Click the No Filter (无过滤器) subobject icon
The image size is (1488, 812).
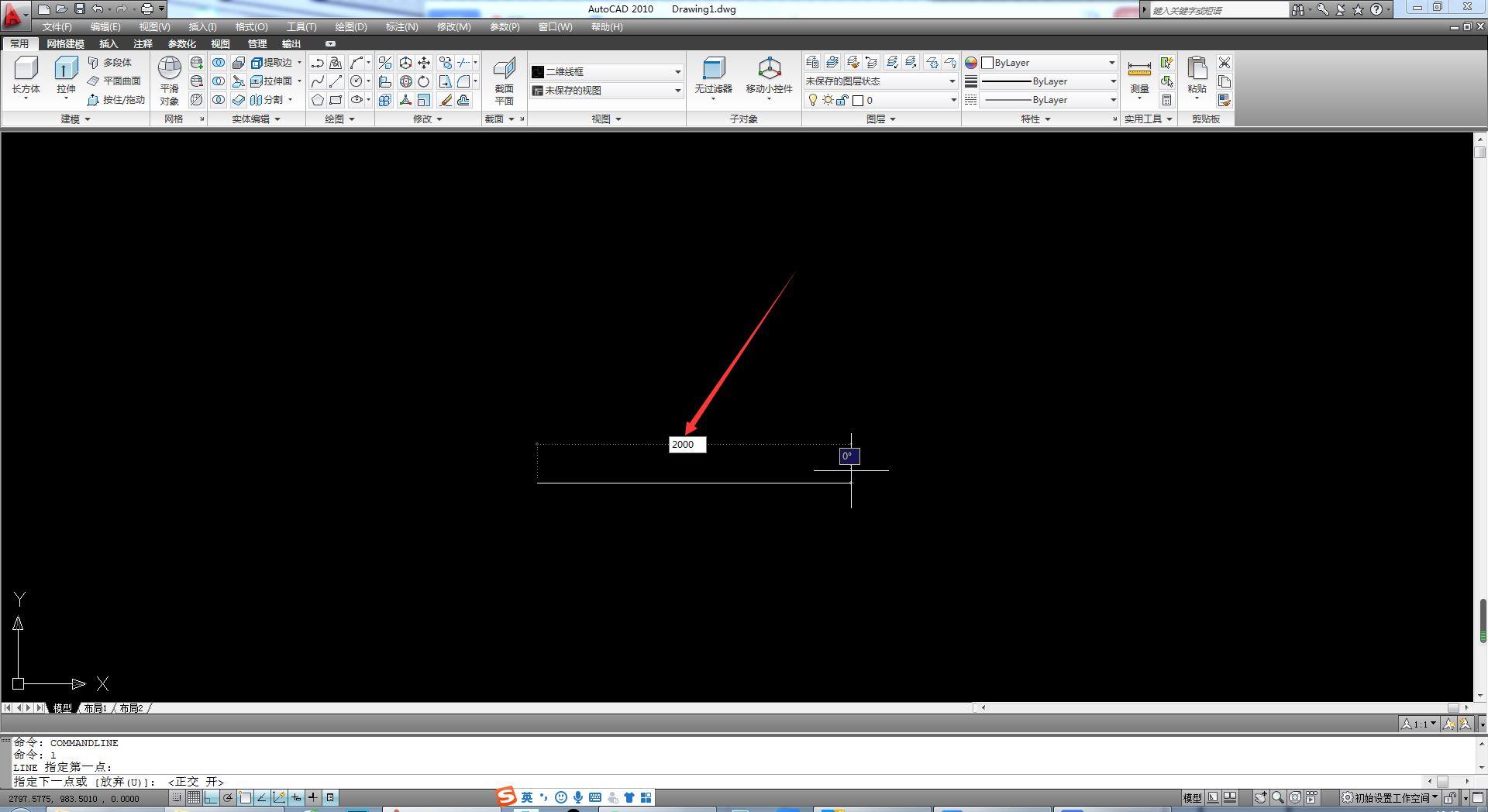(x=713, y=76)
